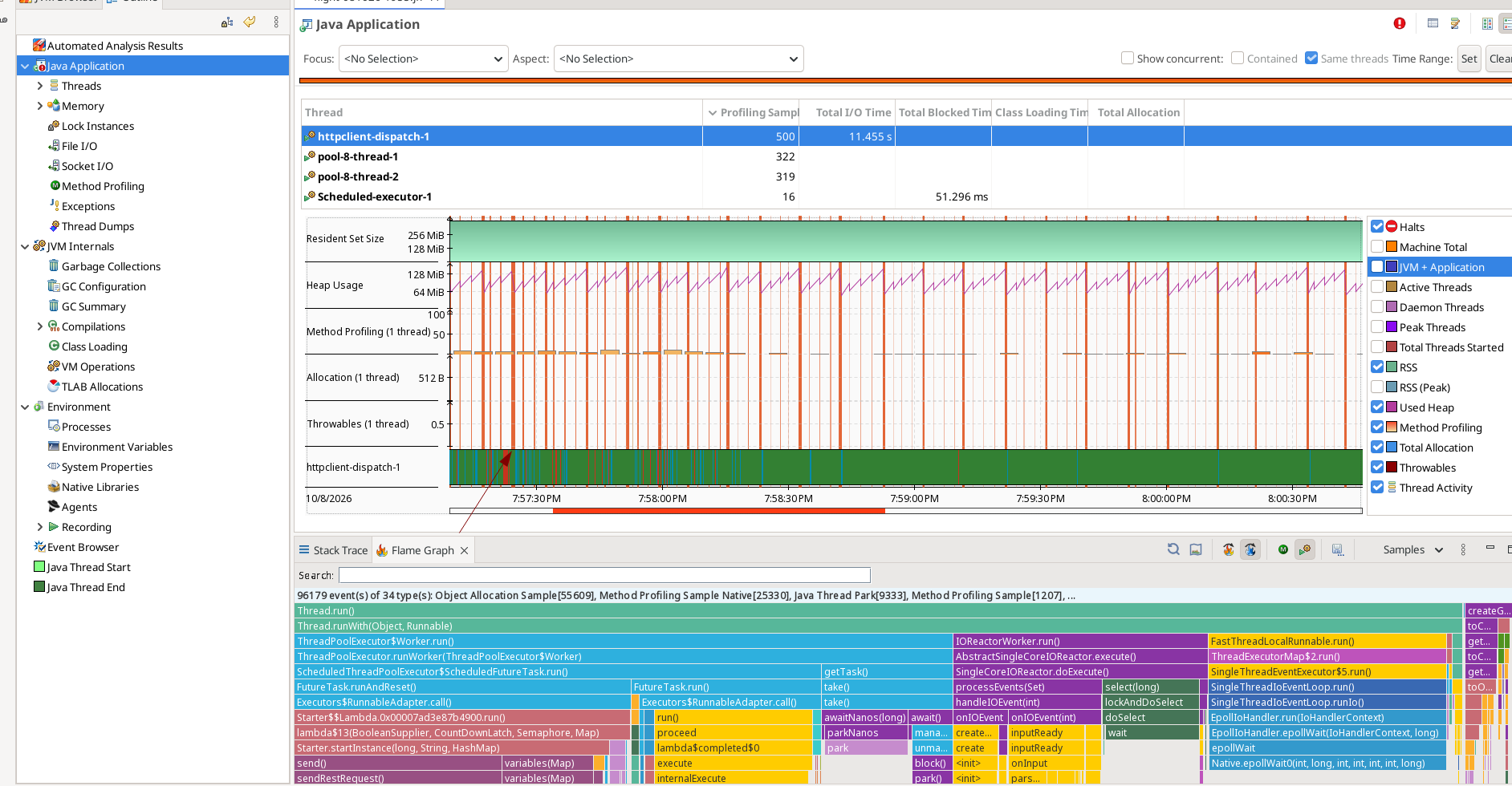The height and width of the screenshot is (786, 1512).
Task: Click the Method Profiling orange color swatch
Action: (1392, 427)
